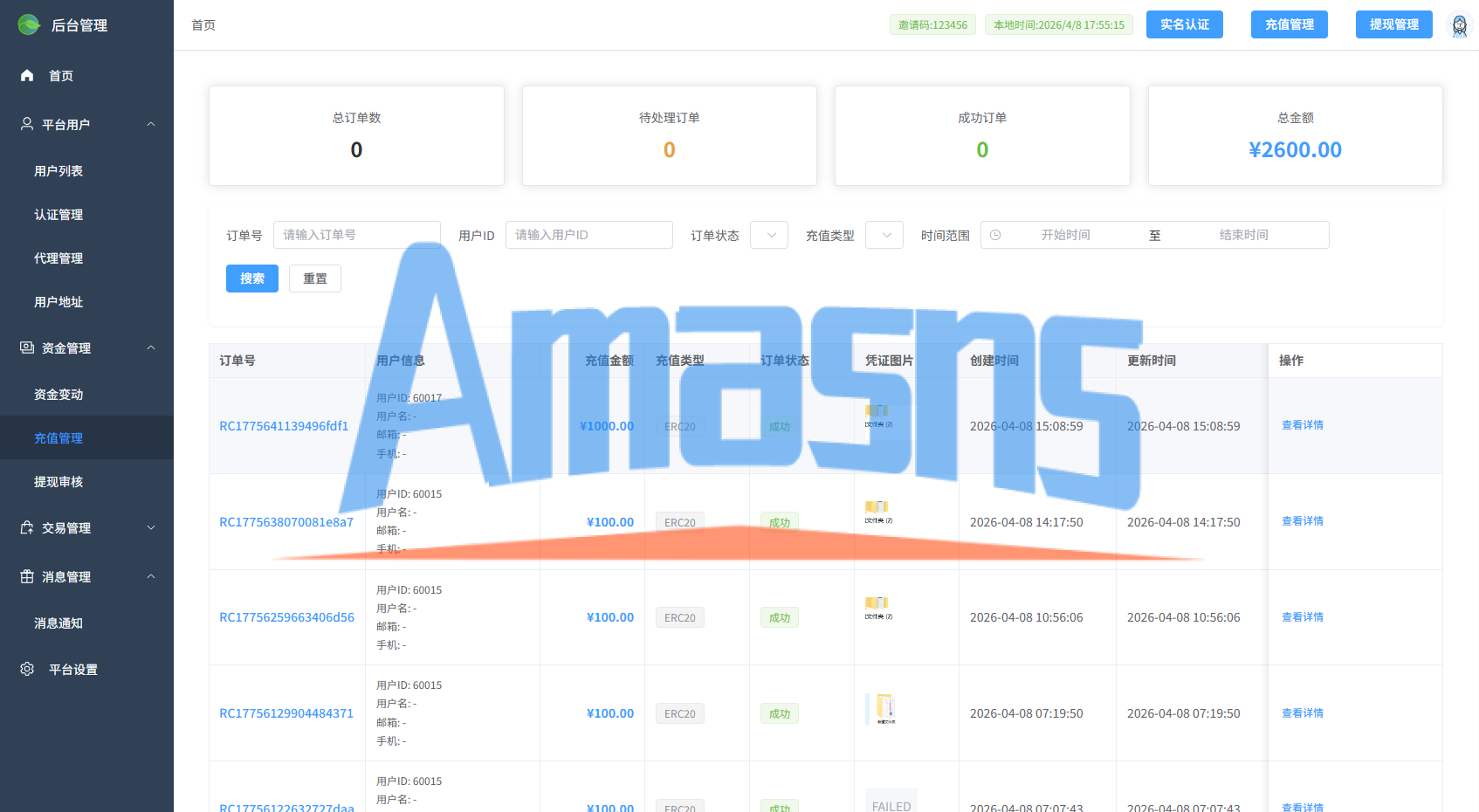
Task: Open the 充值类型 dropdown
Action: pos(884,235)
